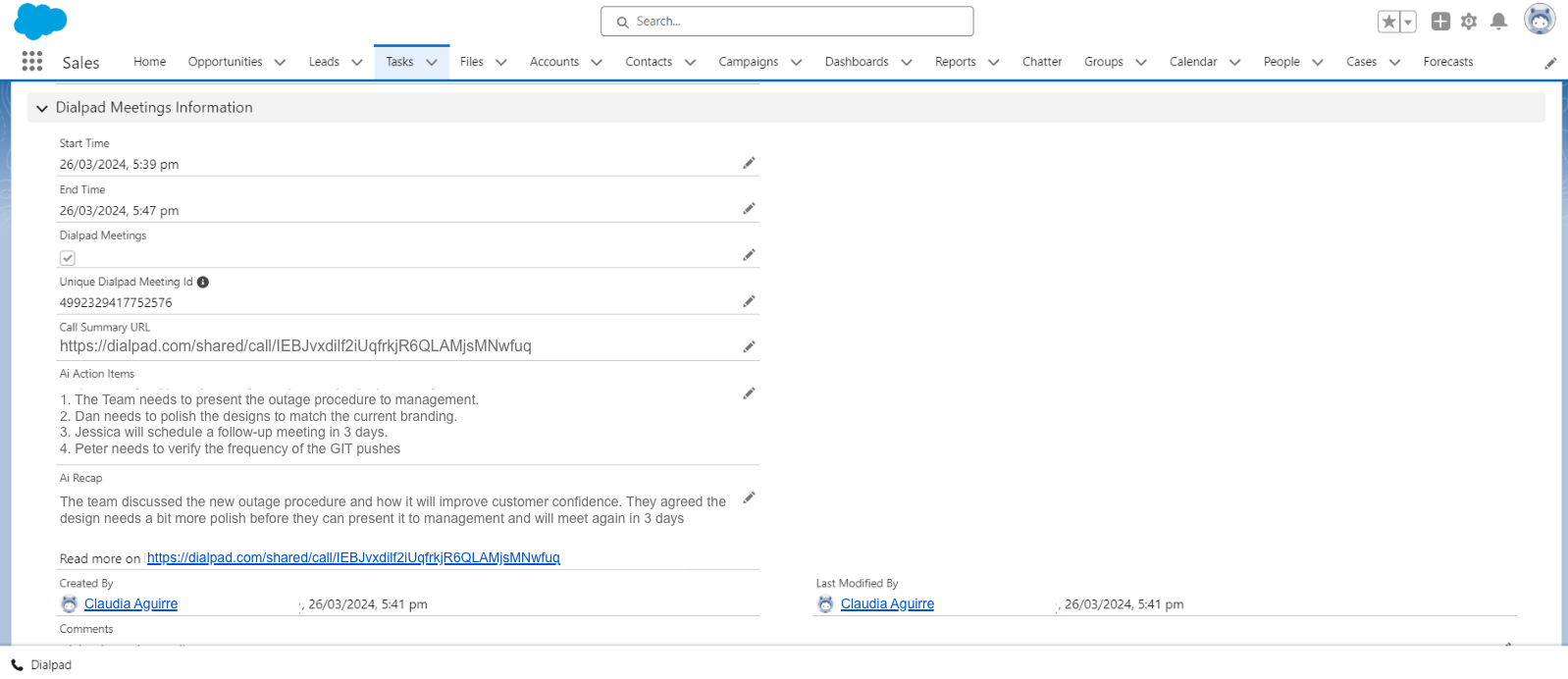Open the Dialpad utility bar item

41,664
